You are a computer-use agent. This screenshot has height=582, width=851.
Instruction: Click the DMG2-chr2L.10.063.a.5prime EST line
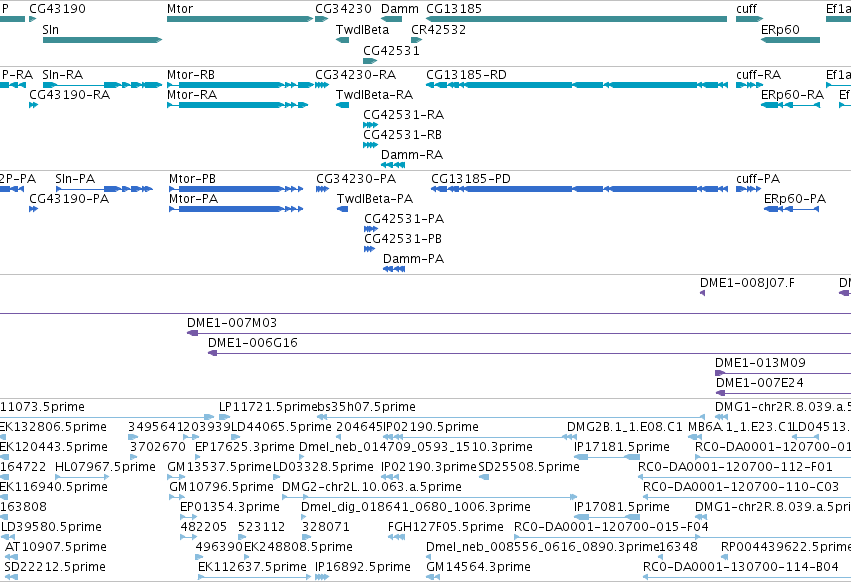click(429, 497)
